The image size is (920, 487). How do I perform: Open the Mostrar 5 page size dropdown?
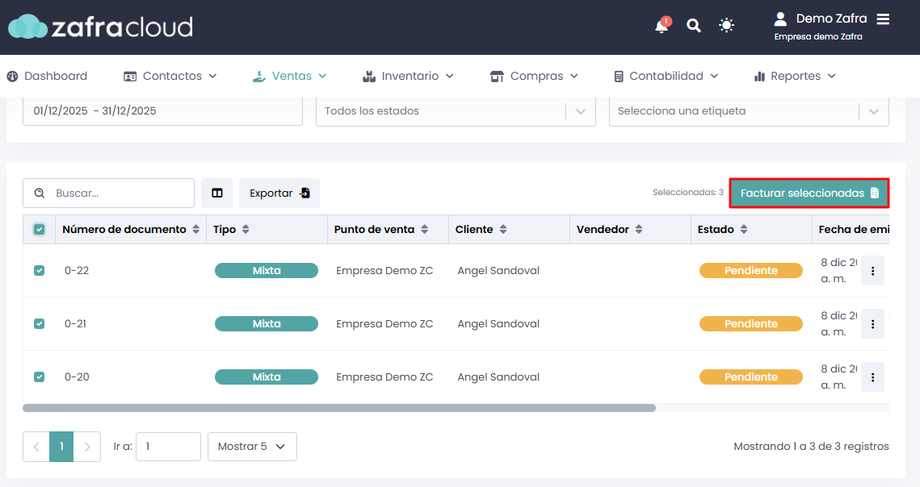252,447
